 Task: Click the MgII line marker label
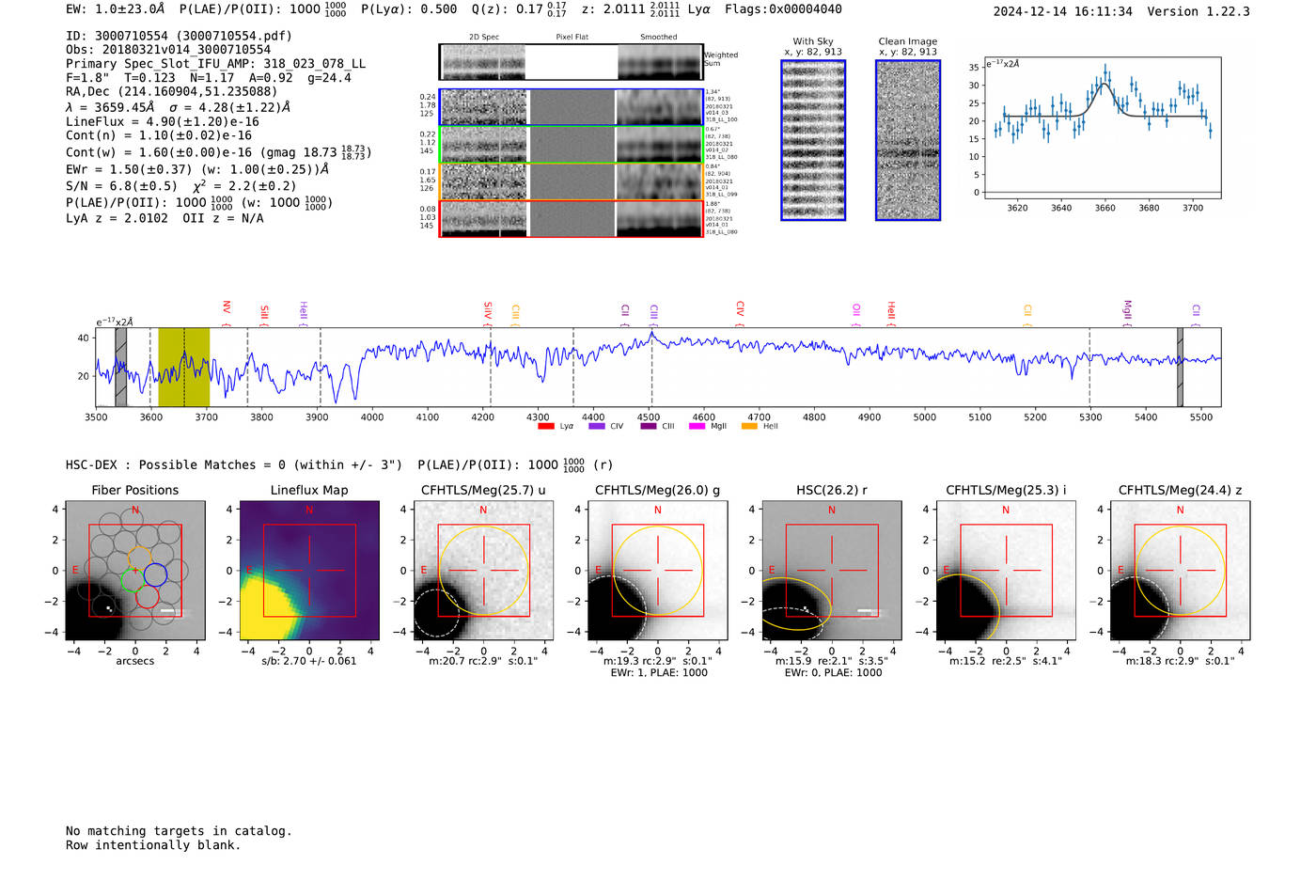[1128, 308]
